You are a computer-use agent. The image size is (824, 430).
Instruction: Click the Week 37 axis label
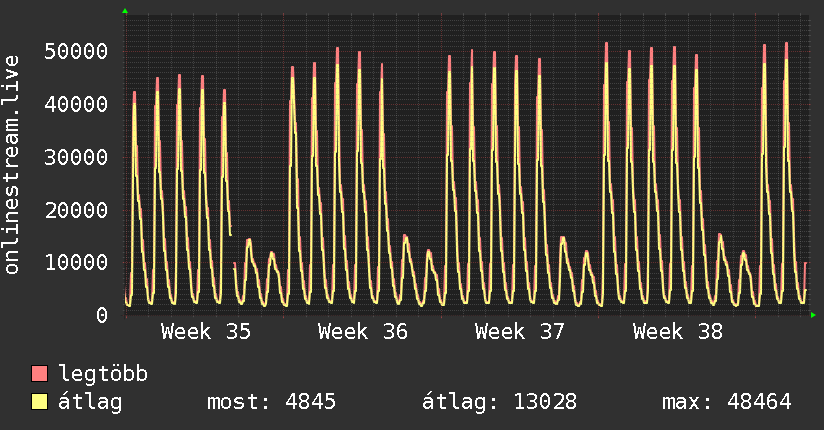[x=520, y=332]
